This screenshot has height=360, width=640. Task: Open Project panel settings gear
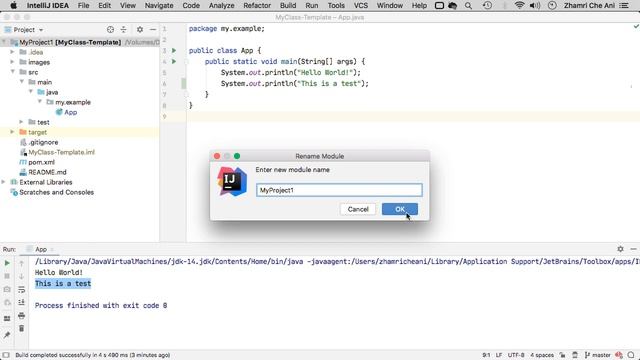coord(140,29)
